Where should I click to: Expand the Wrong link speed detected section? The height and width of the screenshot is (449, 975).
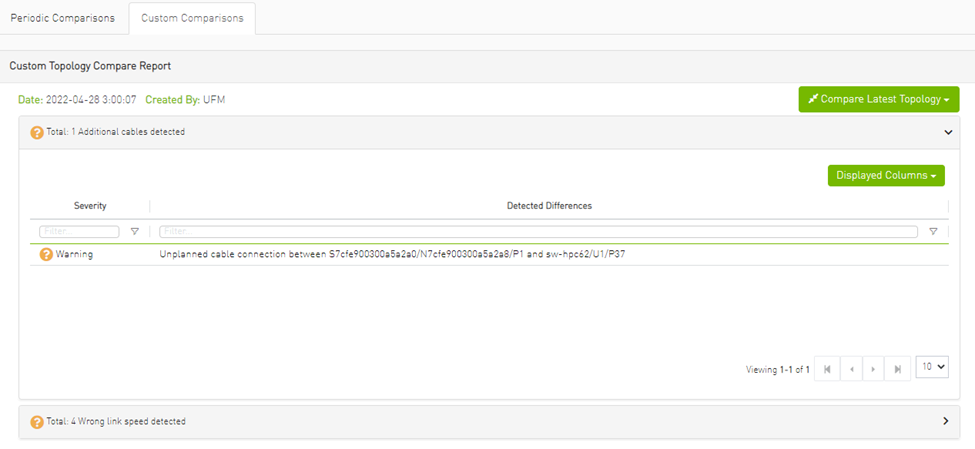946,421
